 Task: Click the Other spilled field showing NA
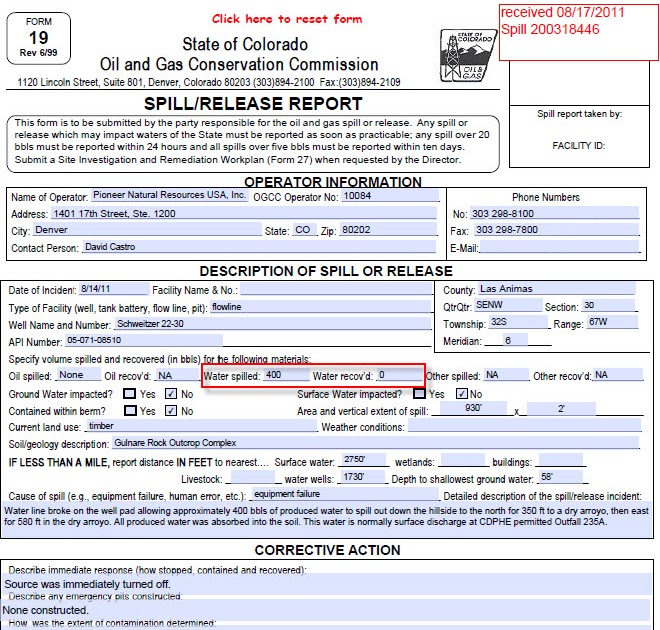[x=506, y=375]
